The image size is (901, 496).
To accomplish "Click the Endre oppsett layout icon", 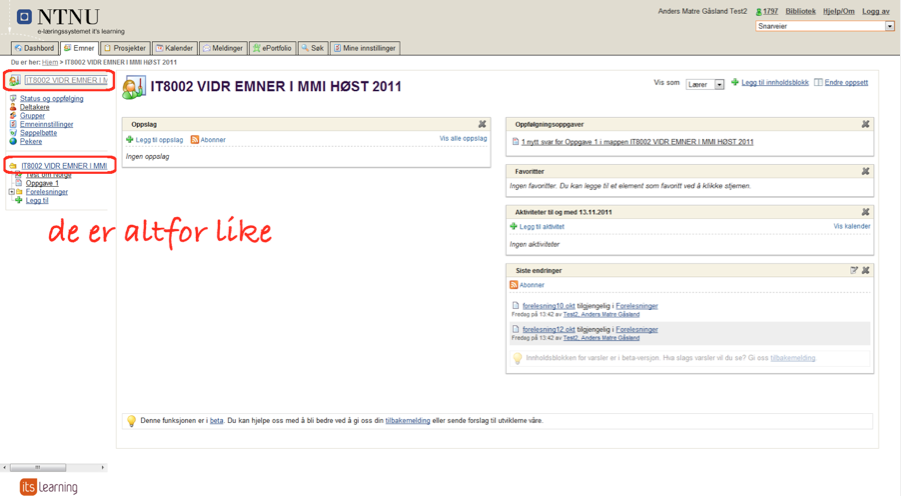I will click(x=818, y=83).
